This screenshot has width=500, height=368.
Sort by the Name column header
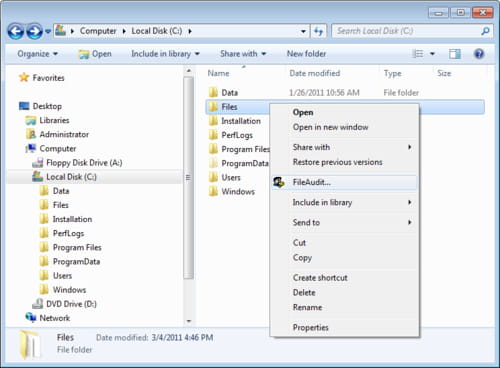pos(218,73)
